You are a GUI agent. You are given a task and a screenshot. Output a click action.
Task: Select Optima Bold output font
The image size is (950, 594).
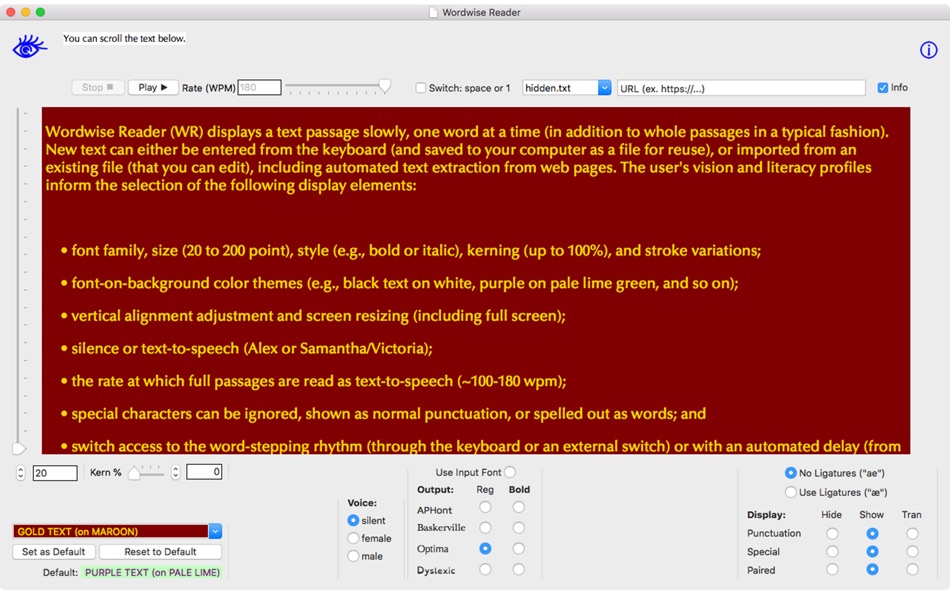tap(519, 549)
